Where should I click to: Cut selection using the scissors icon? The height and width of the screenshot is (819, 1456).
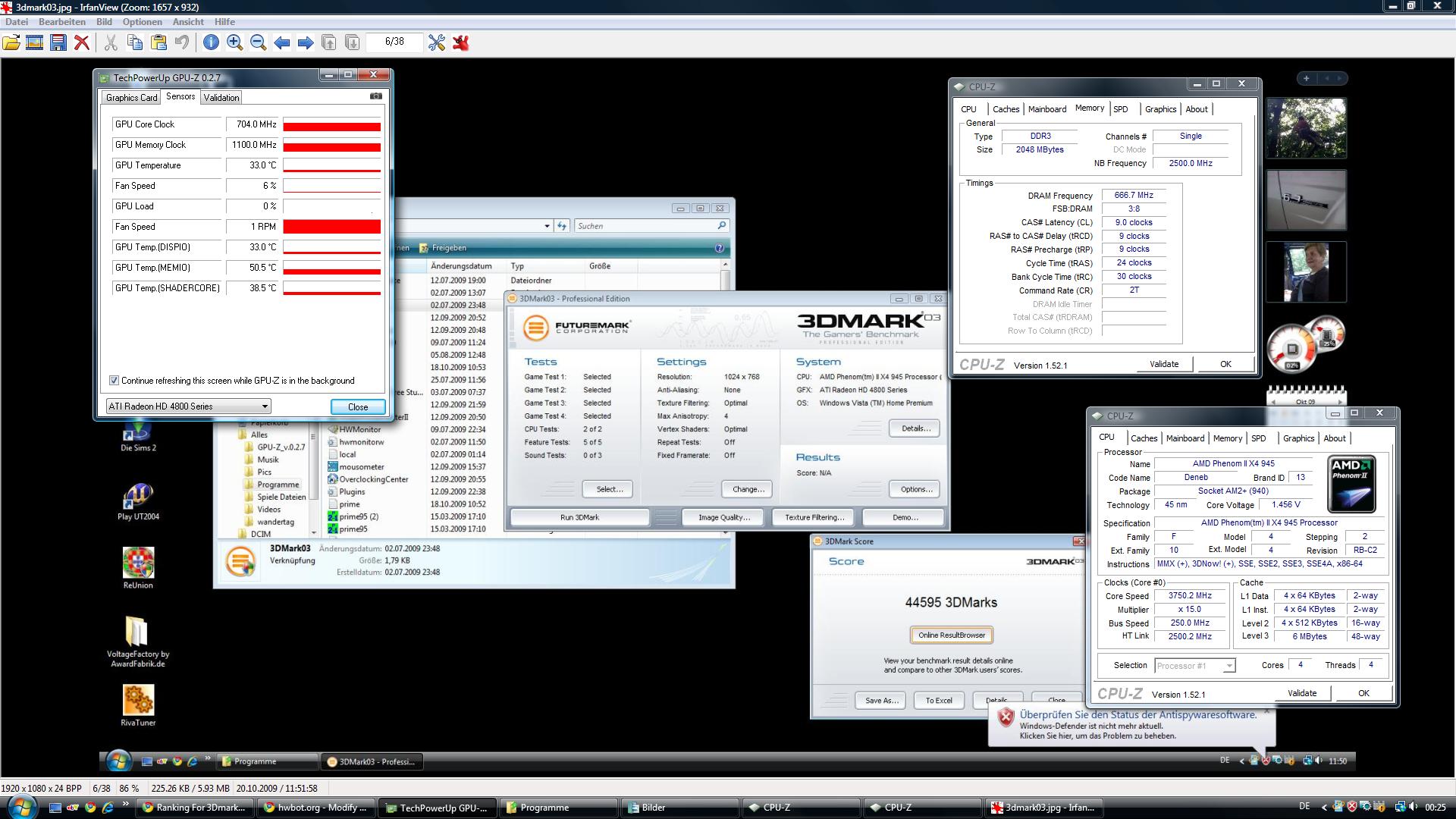pos(111,42)
